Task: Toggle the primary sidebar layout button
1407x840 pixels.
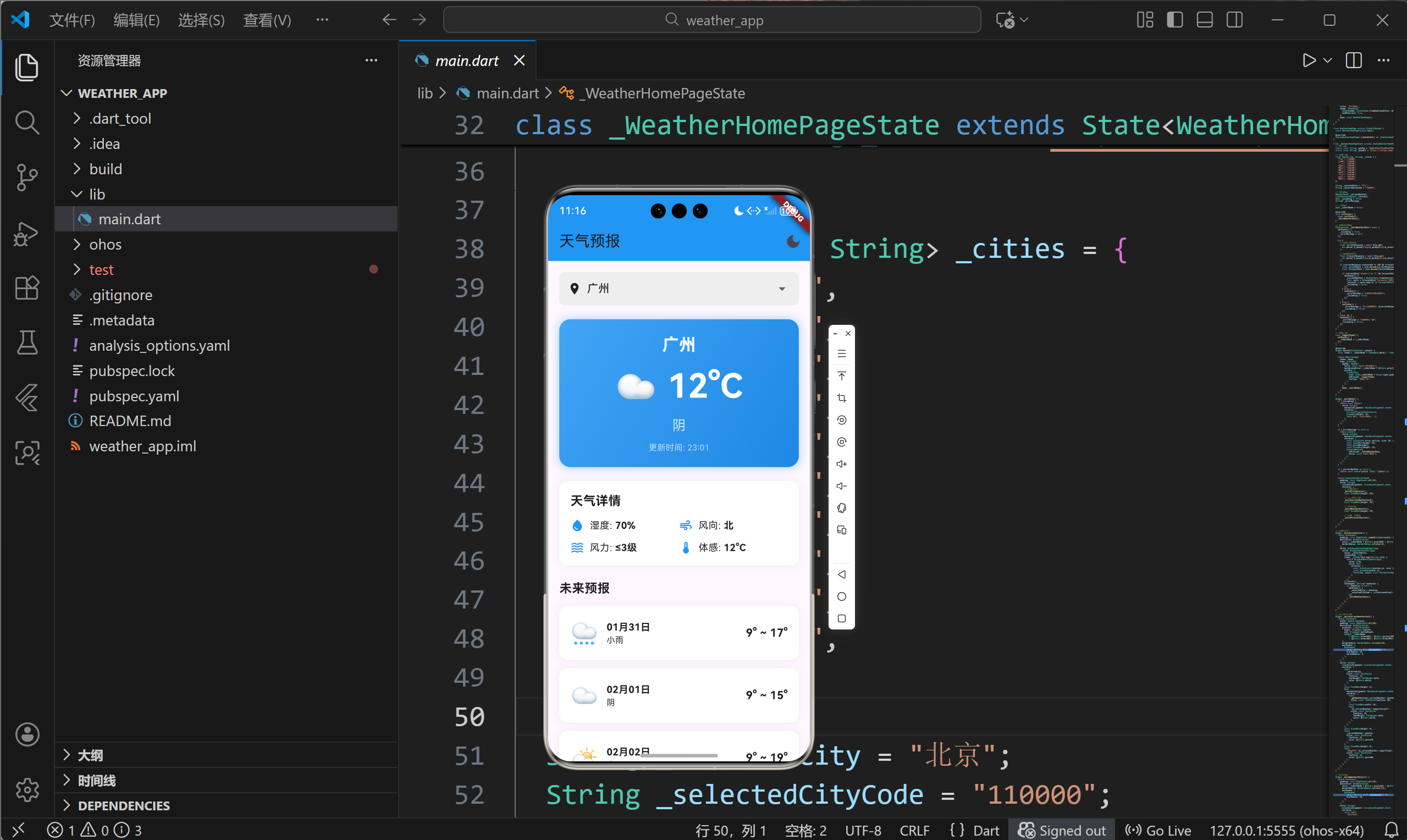Action: (x=1174, y=20)
